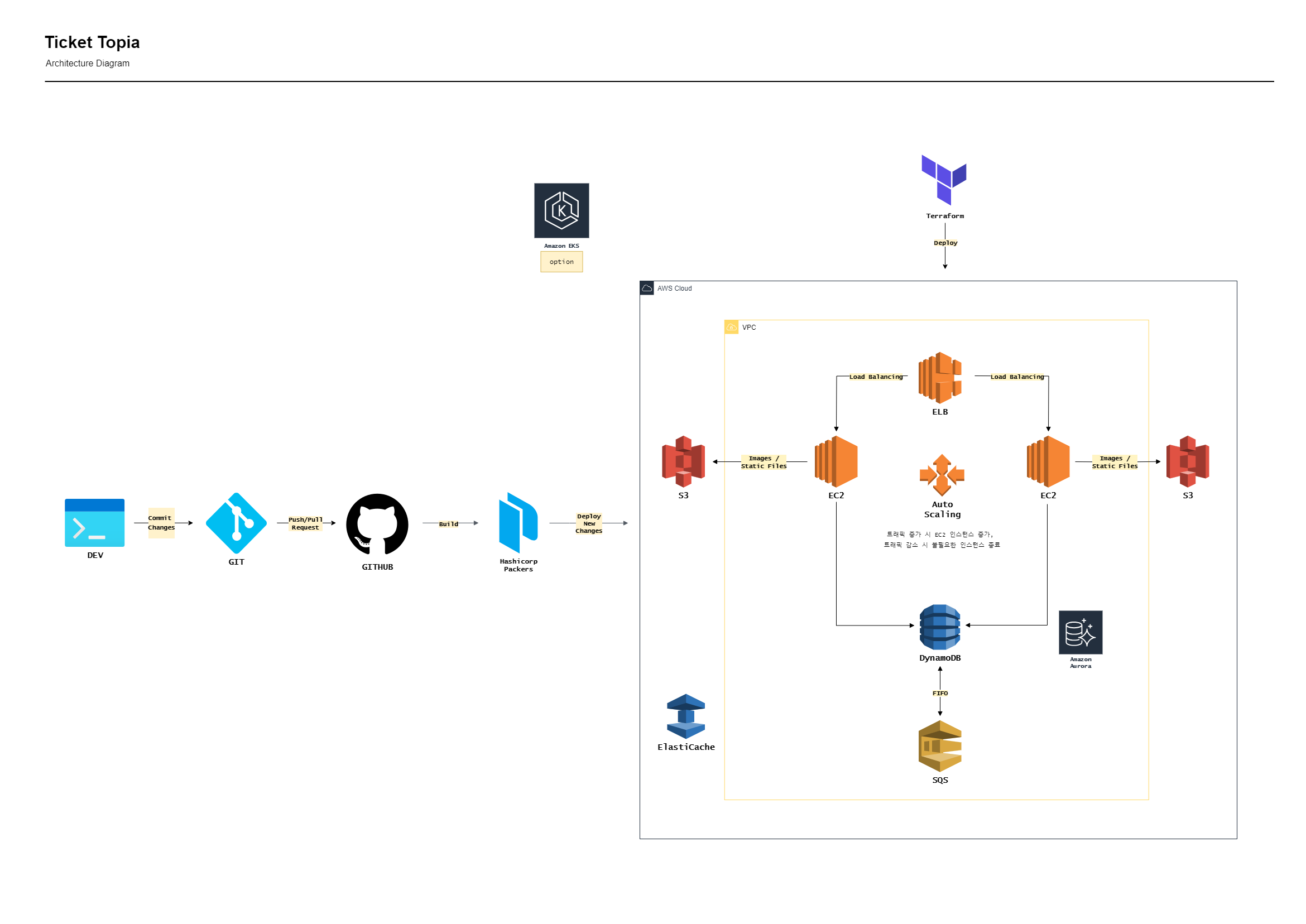Select the VPC group header icon
This screenshot has height=924, width=1306.
(731, 327)
